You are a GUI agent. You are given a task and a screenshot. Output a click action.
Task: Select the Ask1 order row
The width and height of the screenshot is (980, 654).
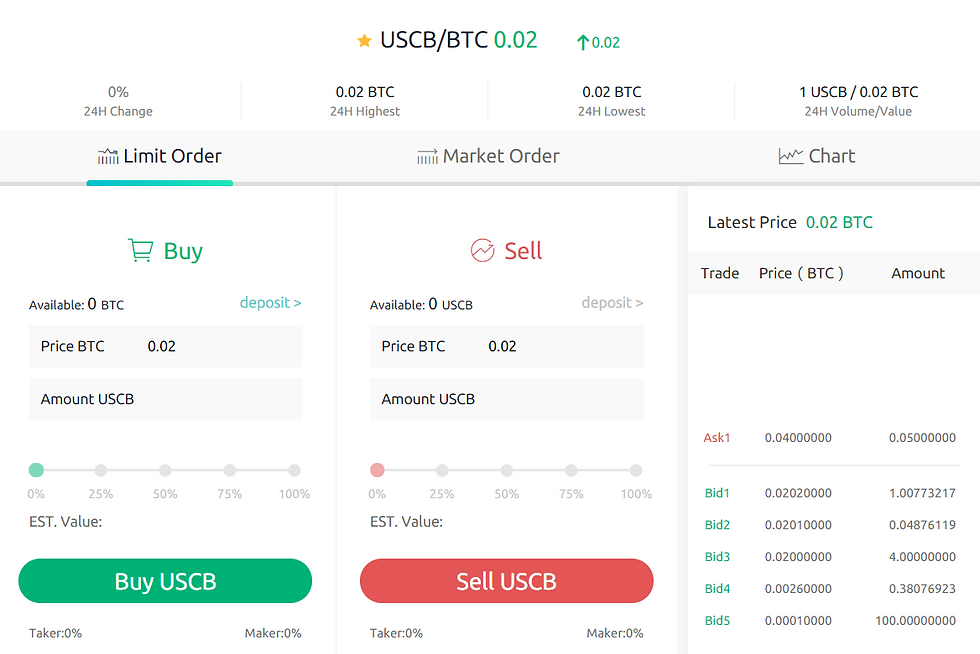829,438
